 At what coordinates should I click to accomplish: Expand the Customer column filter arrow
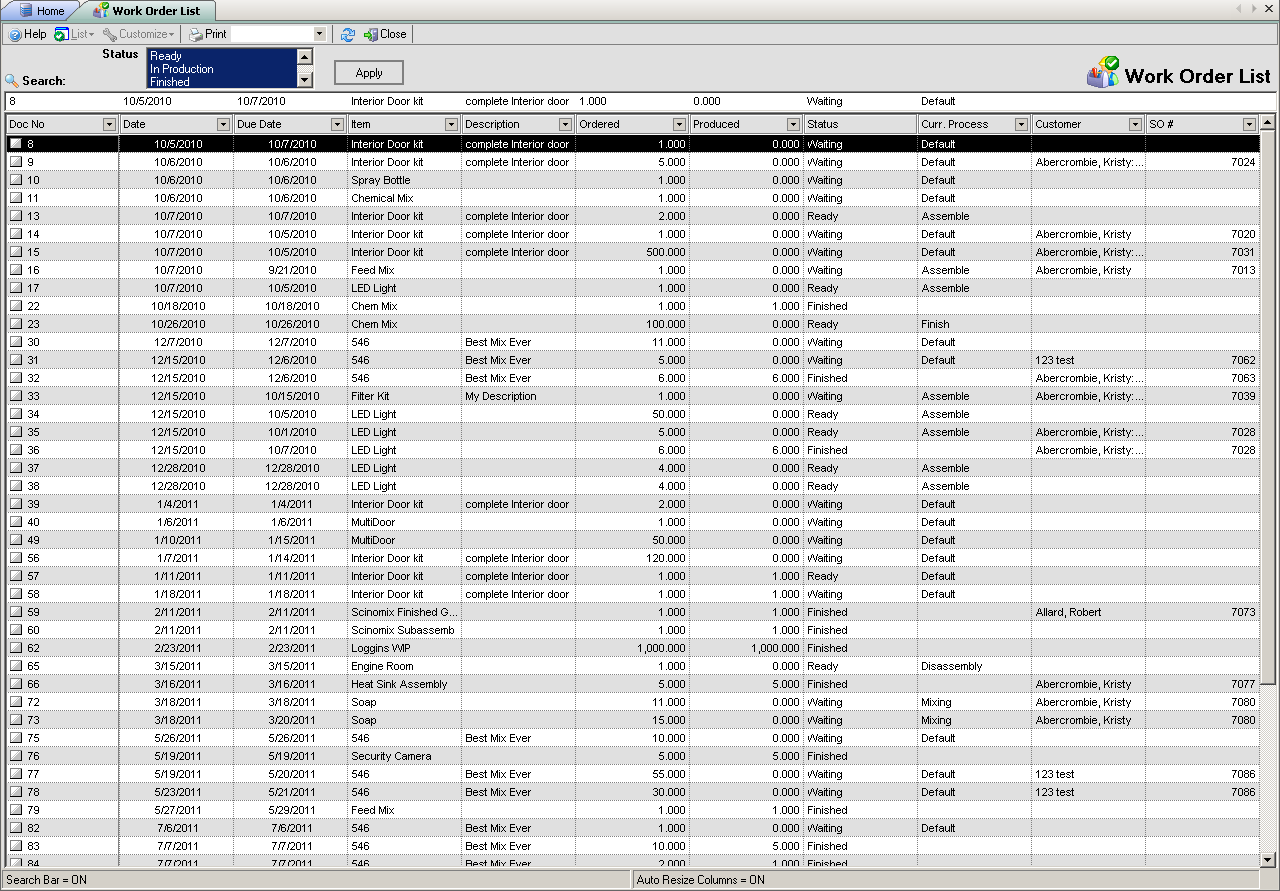[1135, 124]
